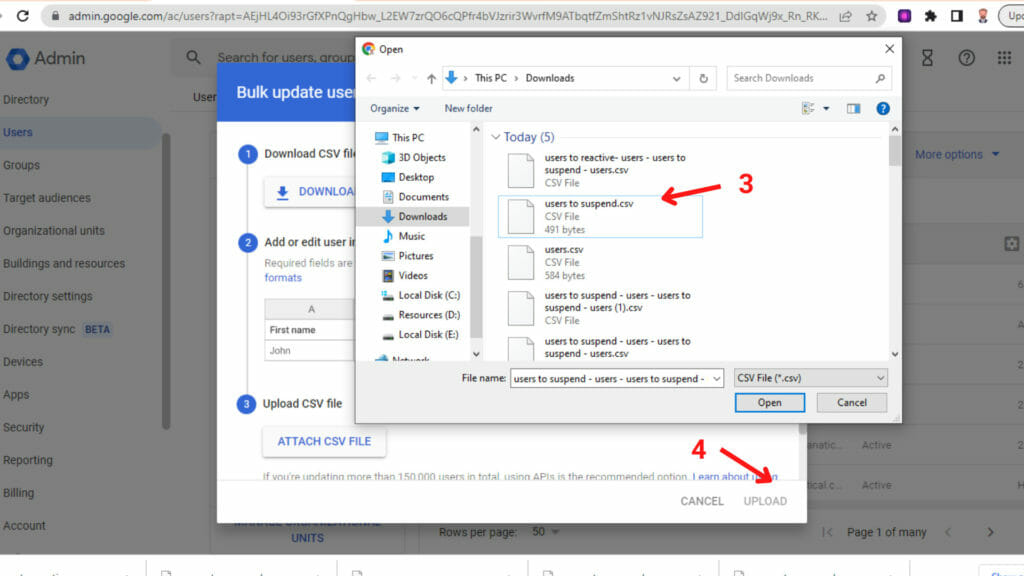Click the hourglass tasks icon in admin bar
Image resolution: width=1024 pixels, height=576 pixels.
(x=927, y=58)
